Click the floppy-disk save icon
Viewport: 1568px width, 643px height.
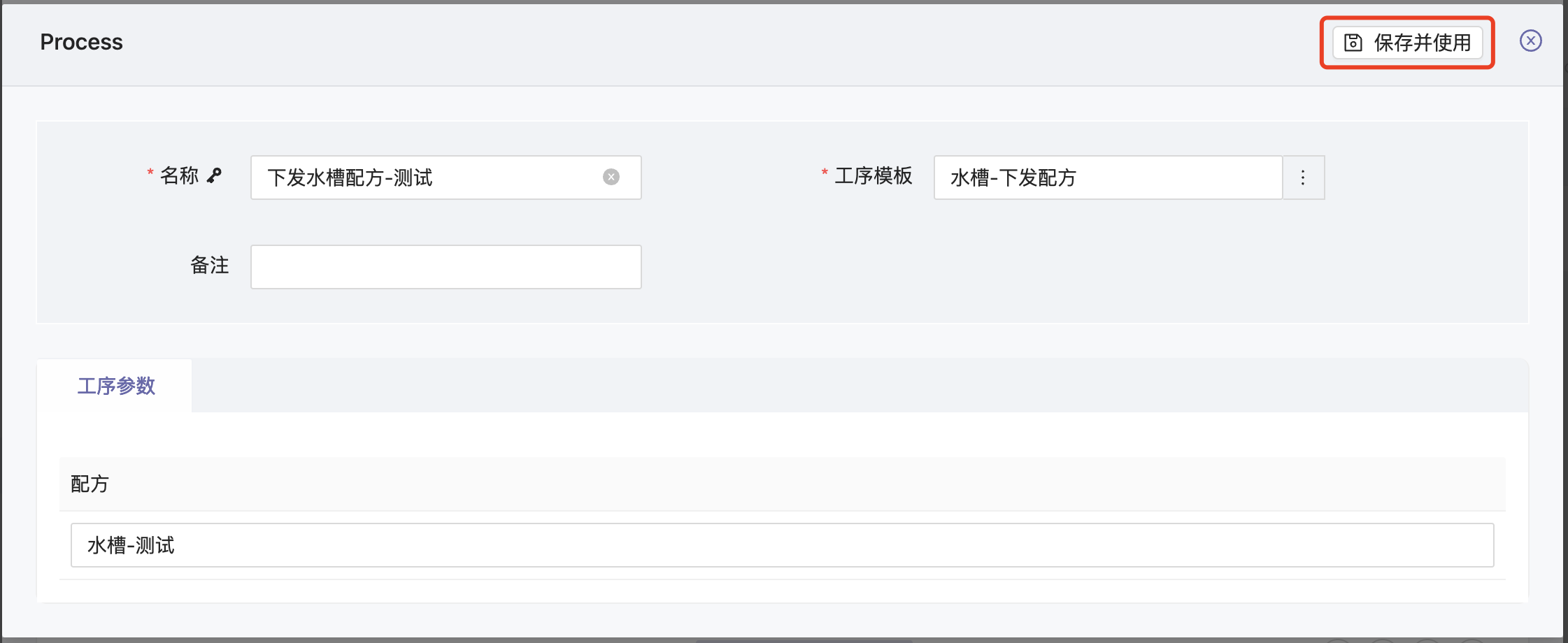(1353, 43)
